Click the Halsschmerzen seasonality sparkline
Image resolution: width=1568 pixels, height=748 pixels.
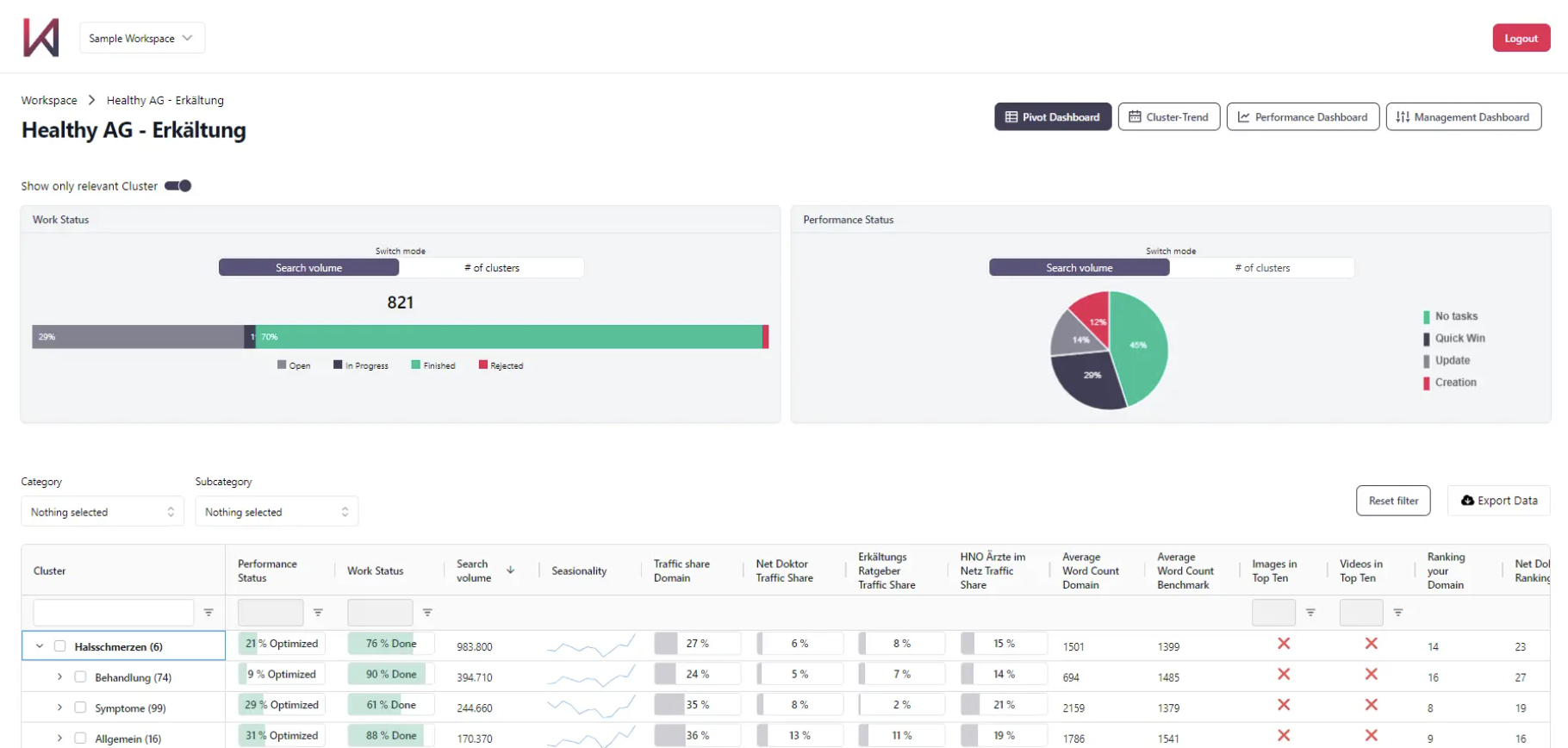point(591,645)
